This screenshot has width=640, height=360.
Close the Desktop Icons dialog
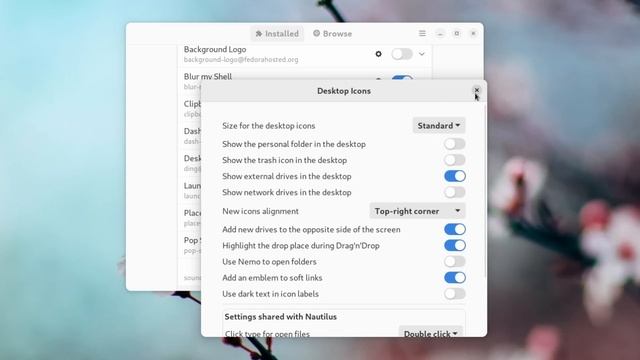pyautogui.click(x=476, y=91)
